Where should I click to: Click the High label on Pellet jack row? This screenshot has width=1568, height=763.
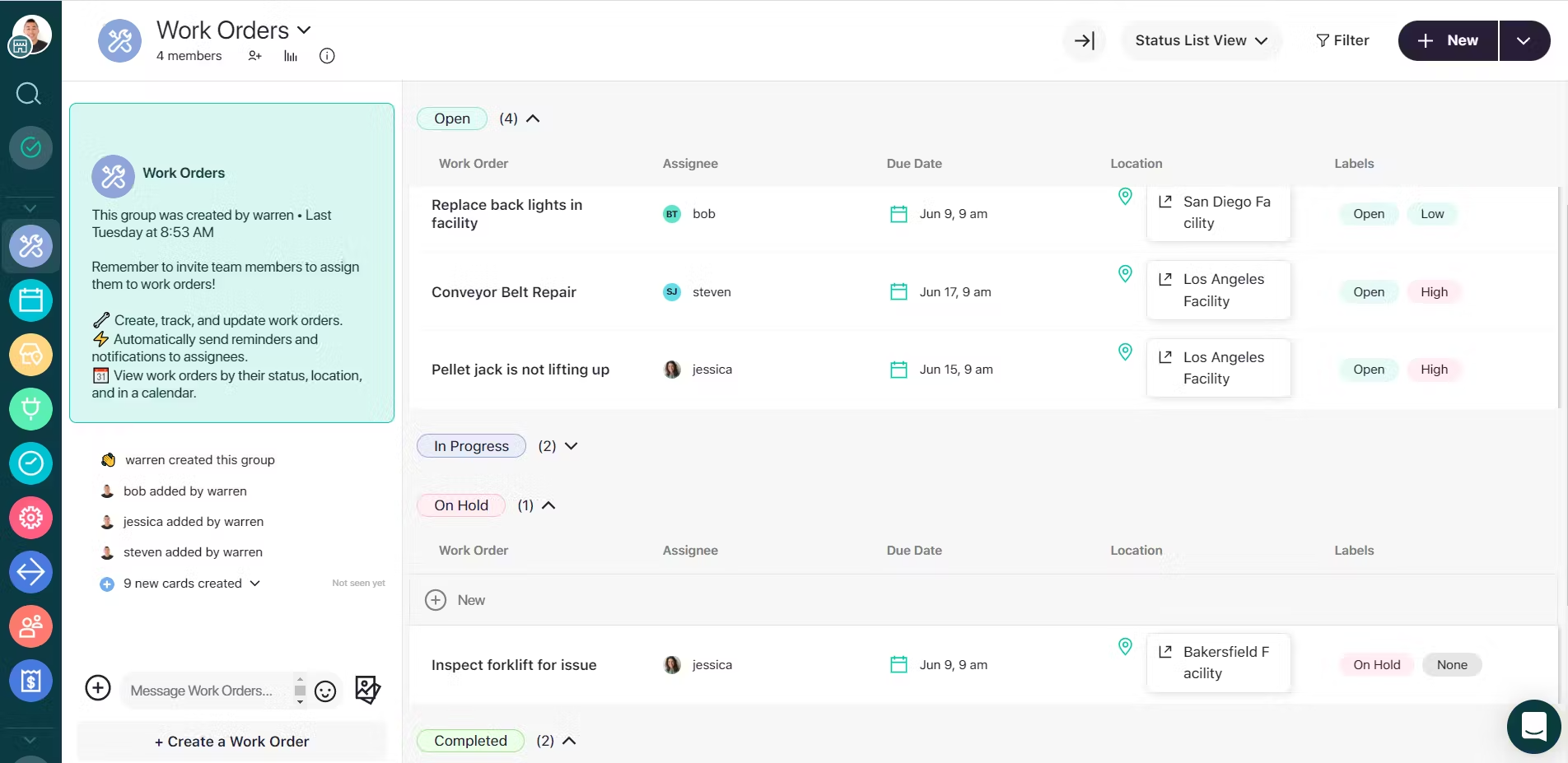(x=1433, y=370)
